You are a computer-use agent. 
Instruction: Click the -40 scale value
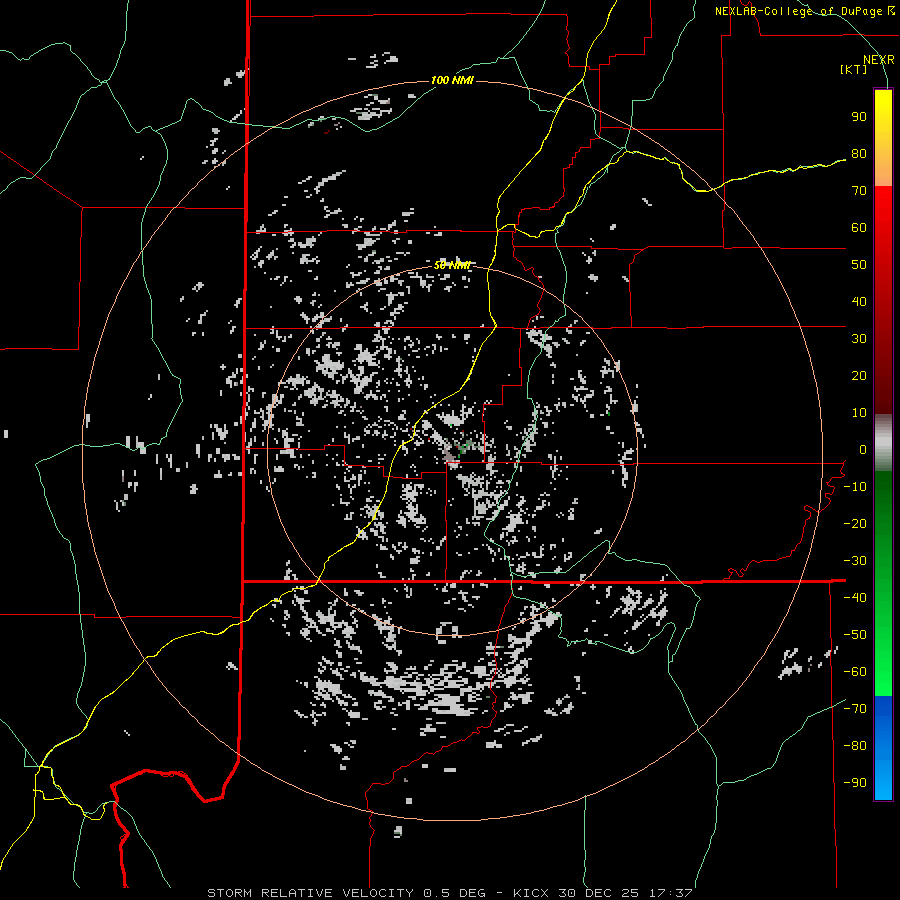click(x=855, y=598)
